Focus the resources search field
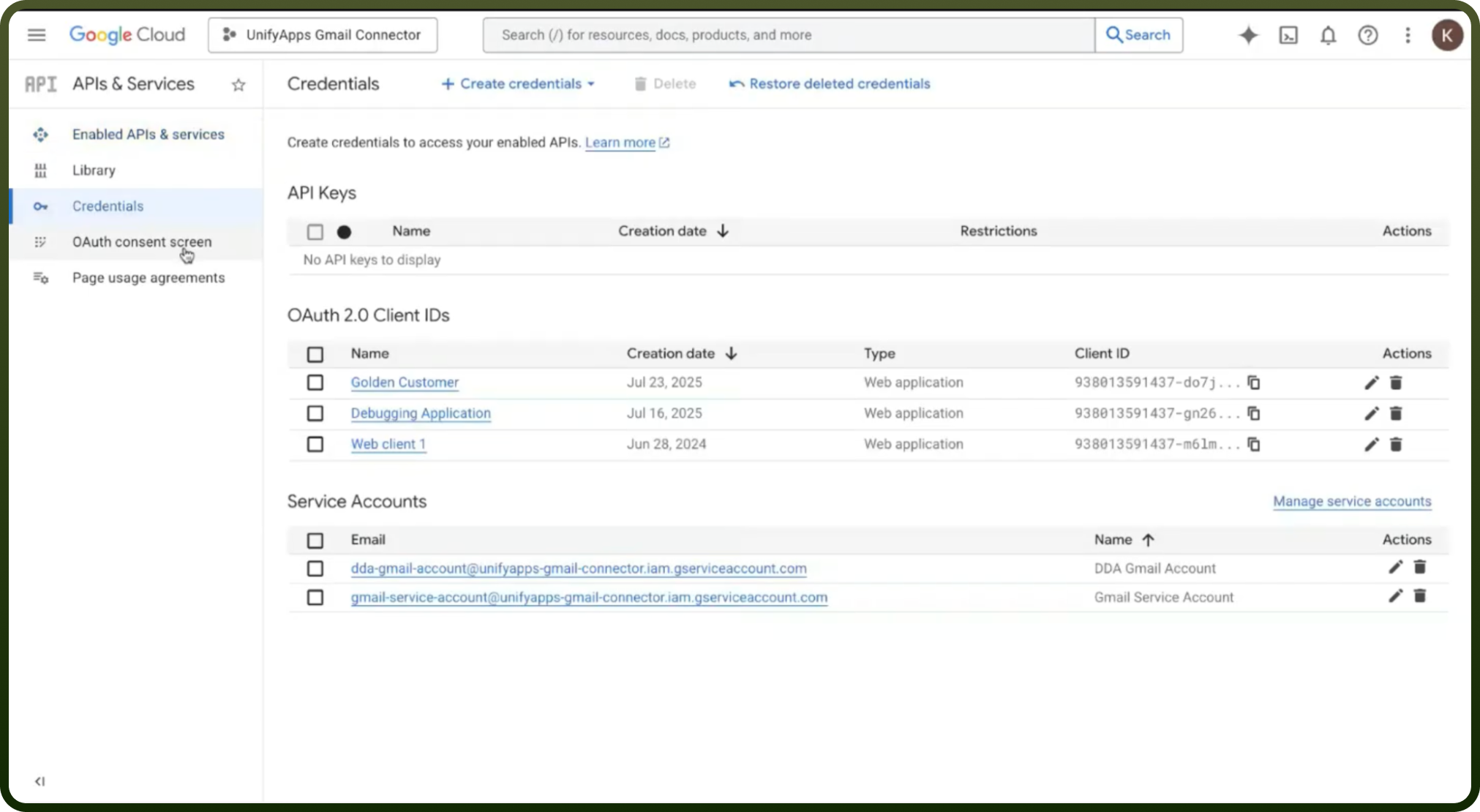Screen dimensions: 1480x812 coord(789,35)
